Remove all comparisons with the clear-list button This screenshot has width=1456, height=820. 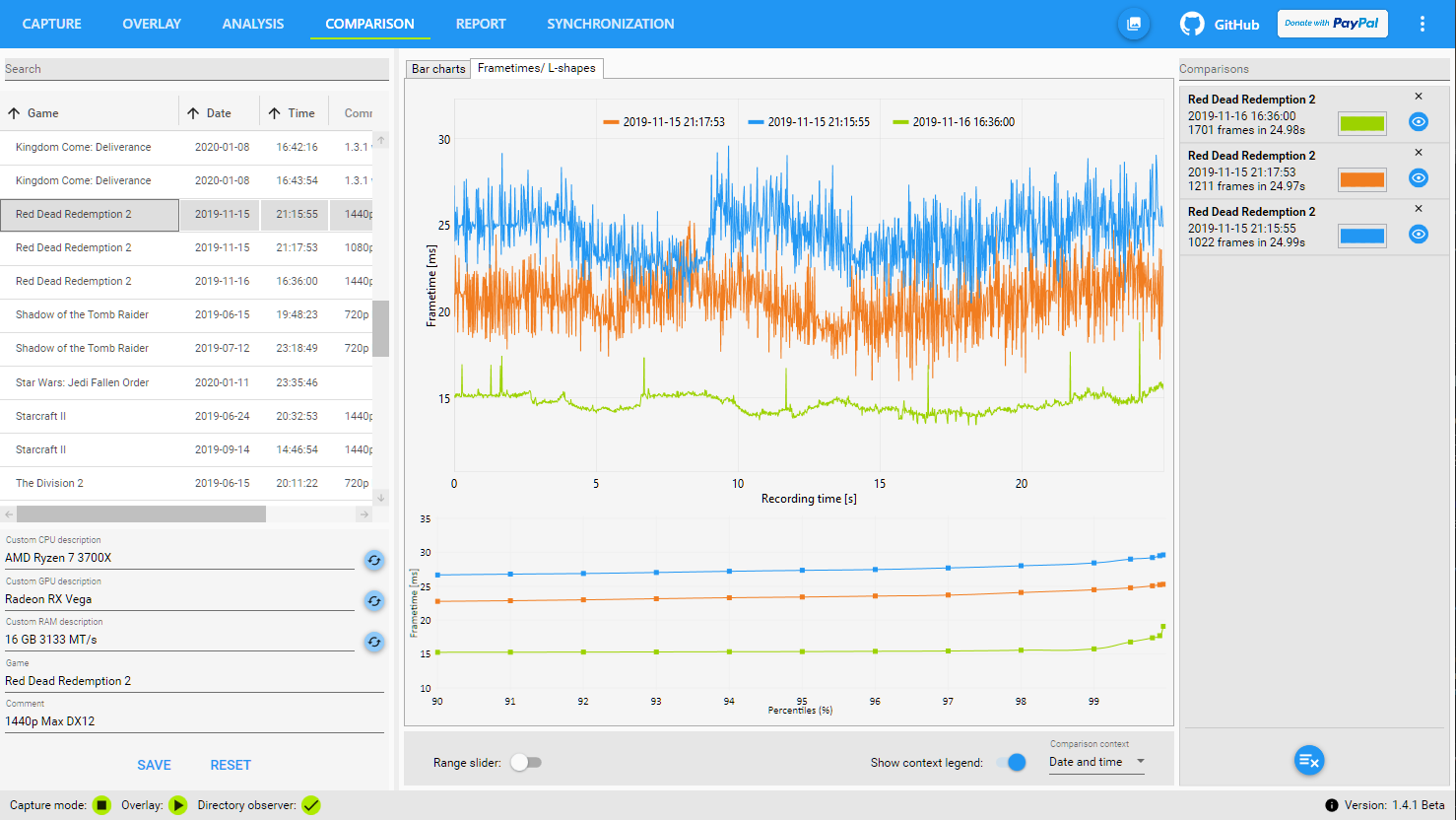click(1309, 760)
